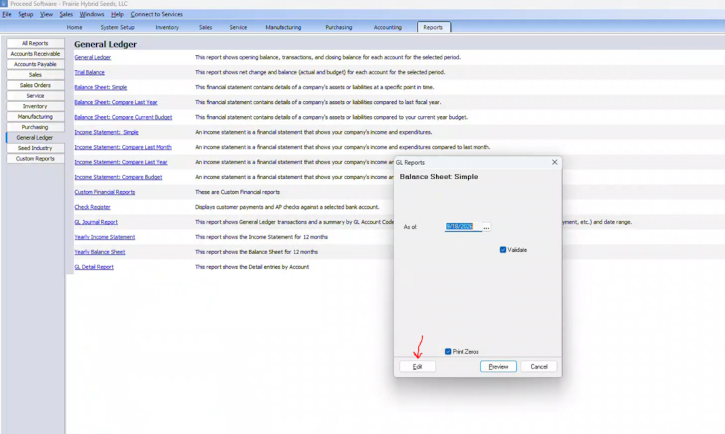Show All Reports in sidebar
Image resolution: width=725 pixels, height=434 pixels.
click(x=35, y=43)
